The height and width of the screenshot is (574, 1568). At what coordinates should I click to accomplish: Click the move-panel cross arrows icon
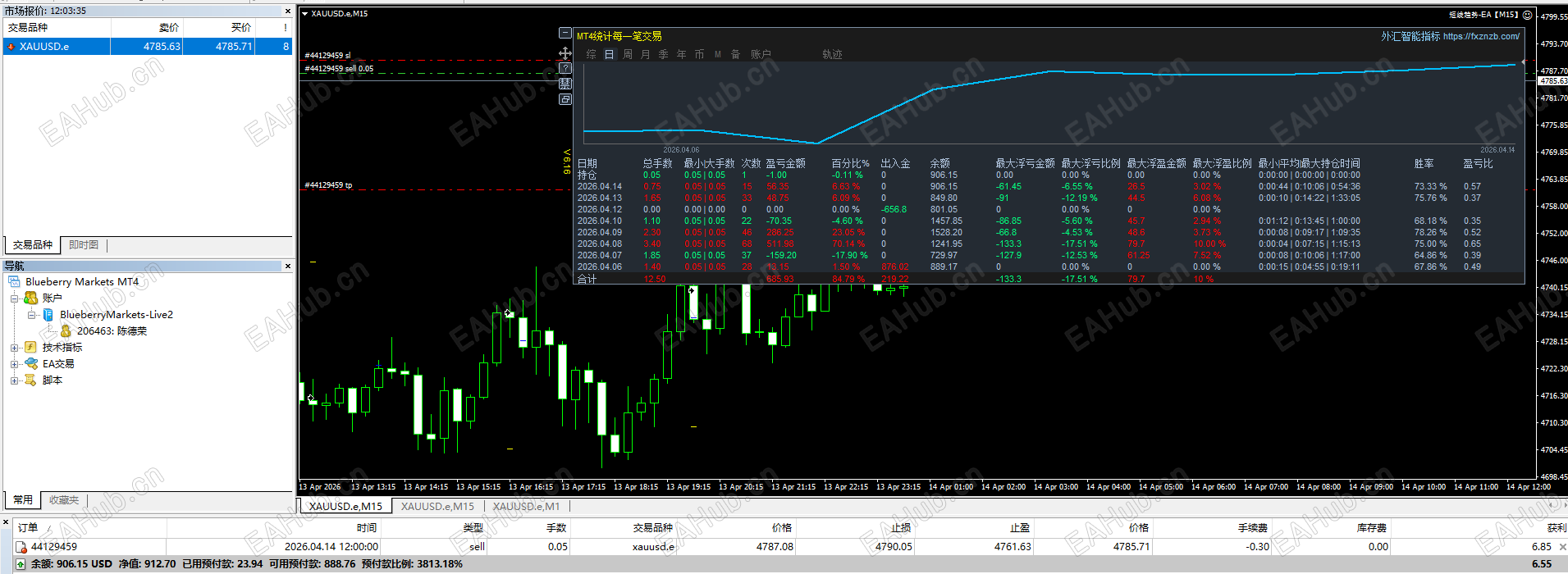coord(565,53)
